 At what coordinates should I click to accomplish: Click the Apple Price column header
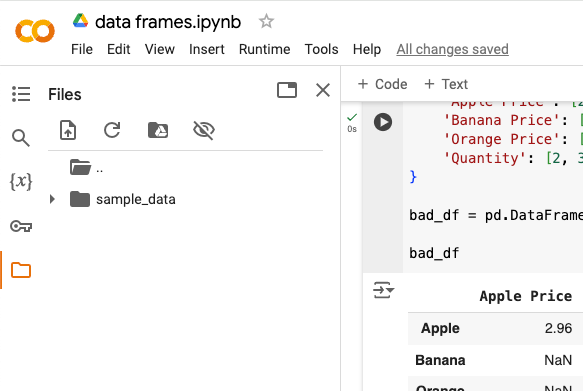tap(526, 296)
